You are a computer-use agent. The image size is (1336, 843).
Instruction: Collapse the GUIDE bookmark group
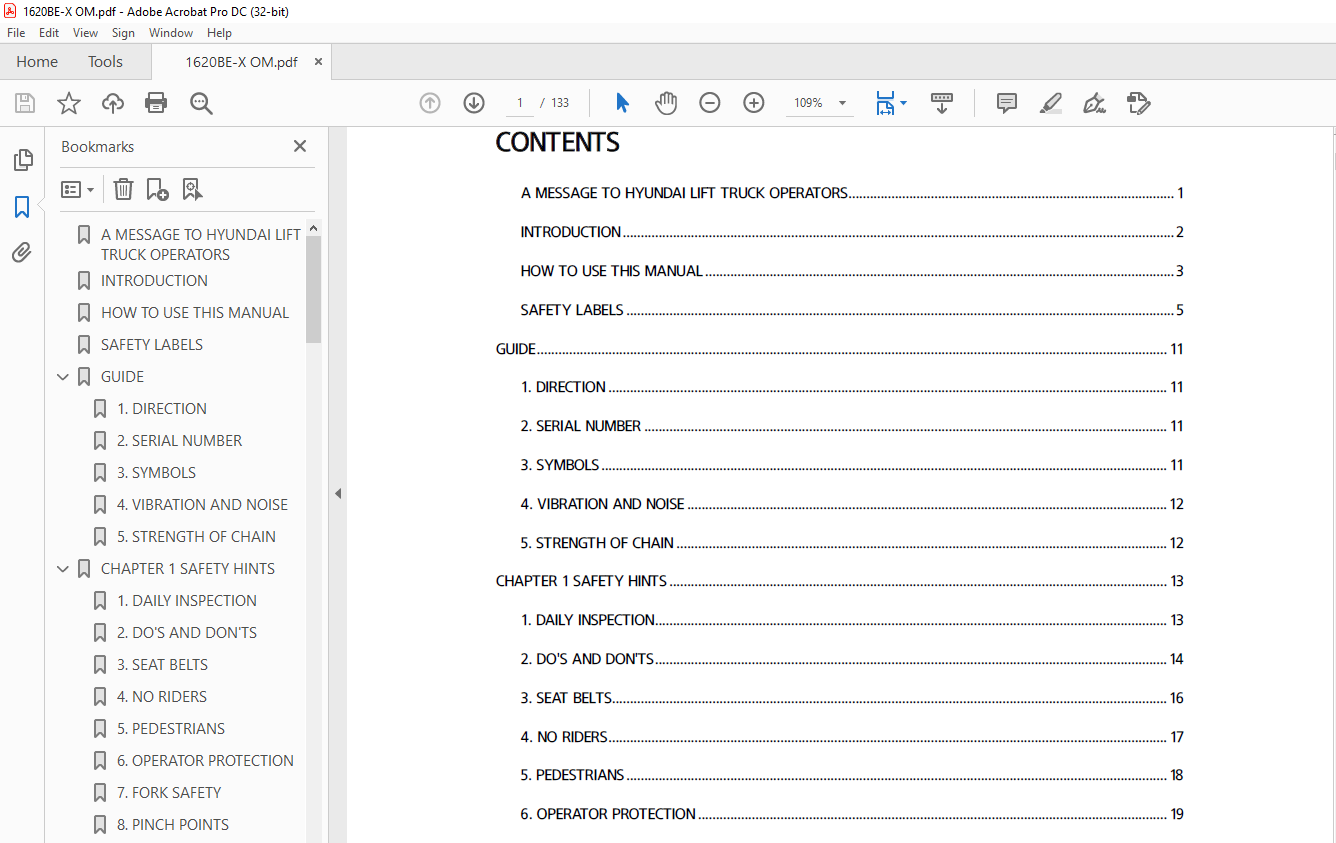(63, 377)
